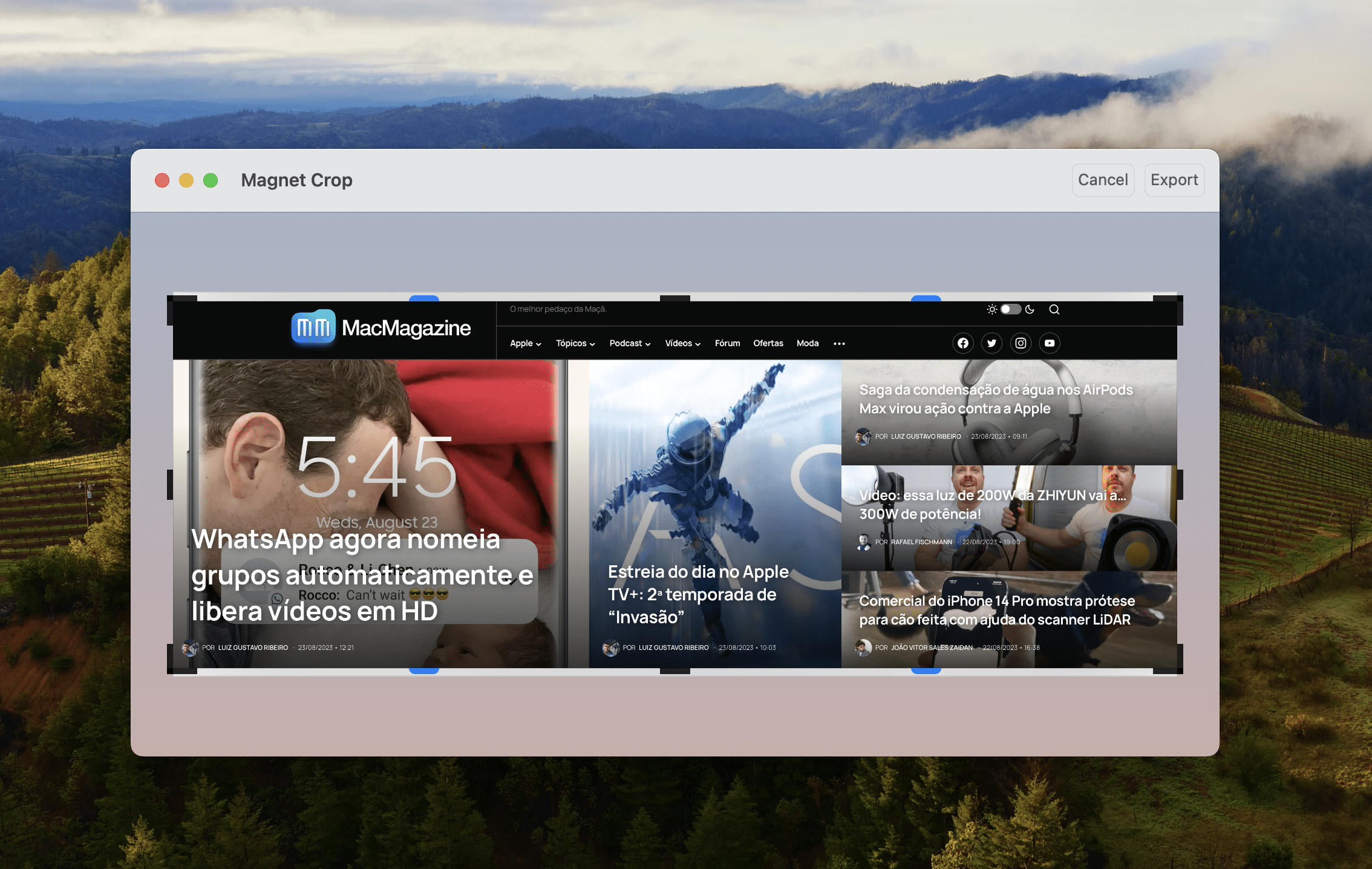Viewport: 1372px width, 869px height.
Task: Open the MacMagazine logo
Action: click(381, 327)
